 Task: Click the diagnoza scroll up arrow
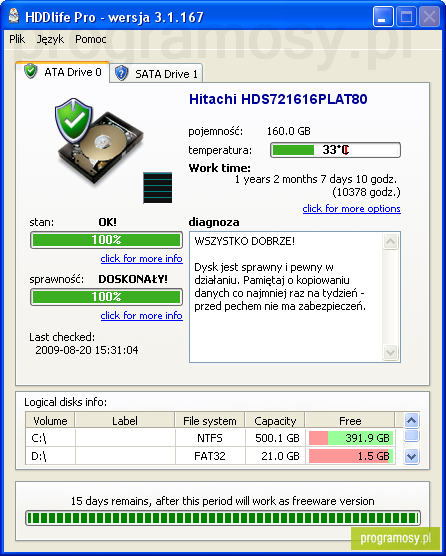[x=390, y=241]
